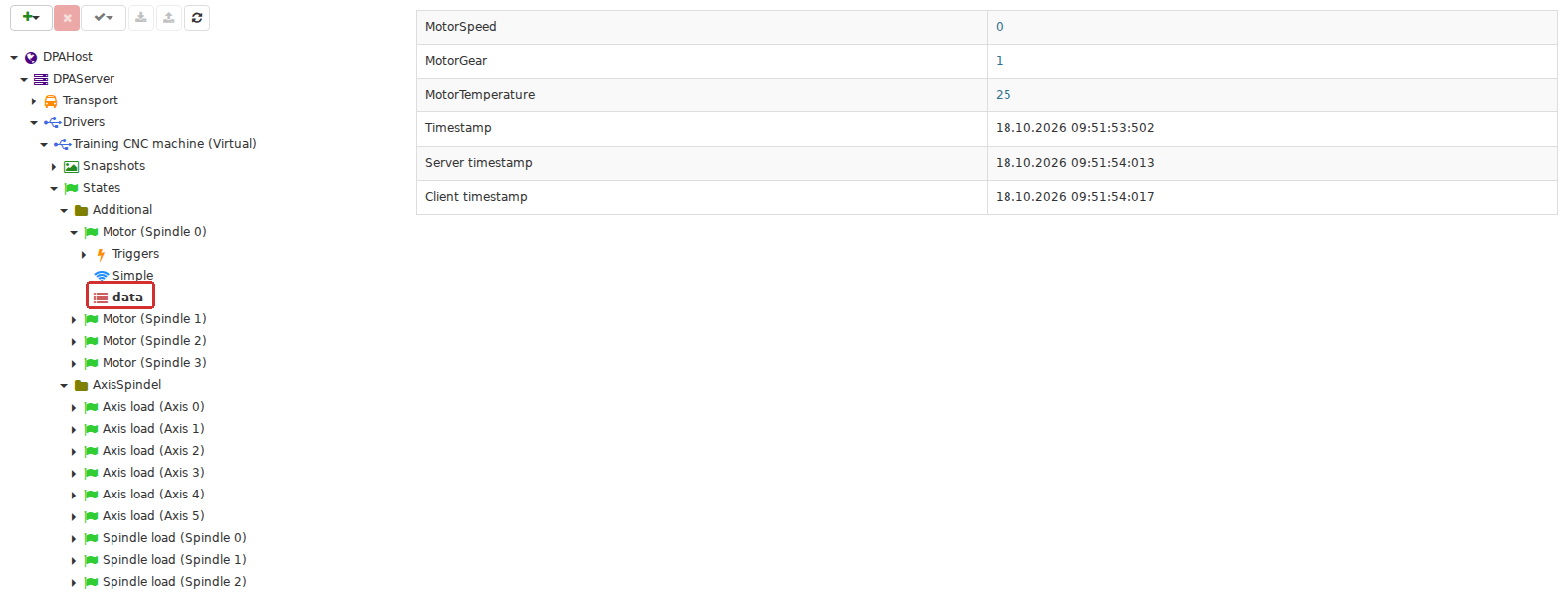This screenshot has width=1568, height=597.
Task: Expand the Triggers tree node
Action: coord(84,255)
